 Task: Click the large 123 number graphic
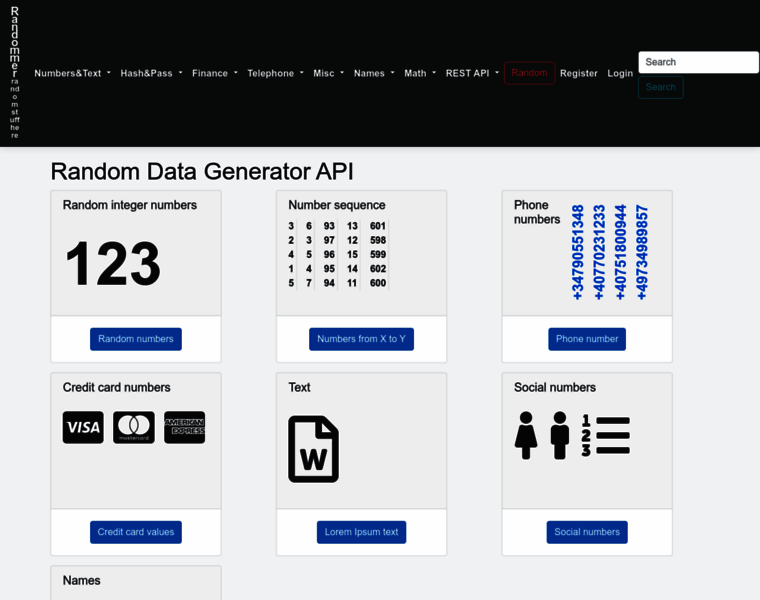pyautogui.click(x=113, y=264)
